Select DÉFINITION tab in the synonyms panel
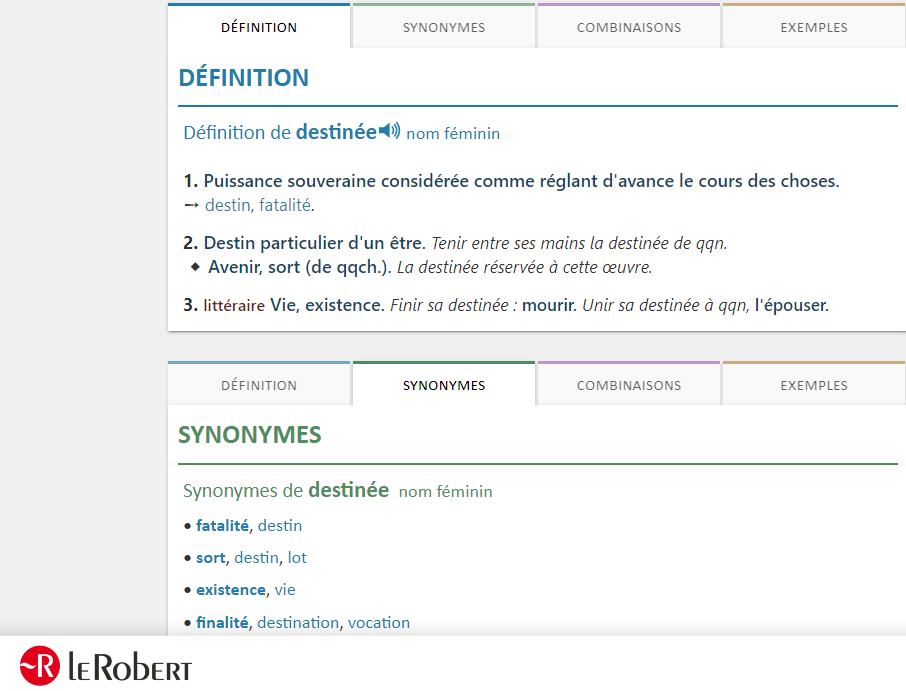The image size is (906, 691). pyautogui.click(x=259, y=385)
